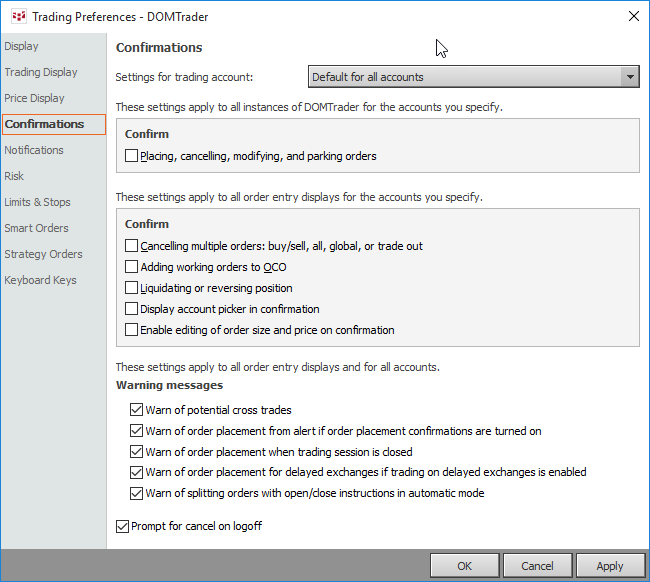The height and width of the screenshot is (582, 650).
Task: Disable Warn of potential cross trades
Action: 137,410
